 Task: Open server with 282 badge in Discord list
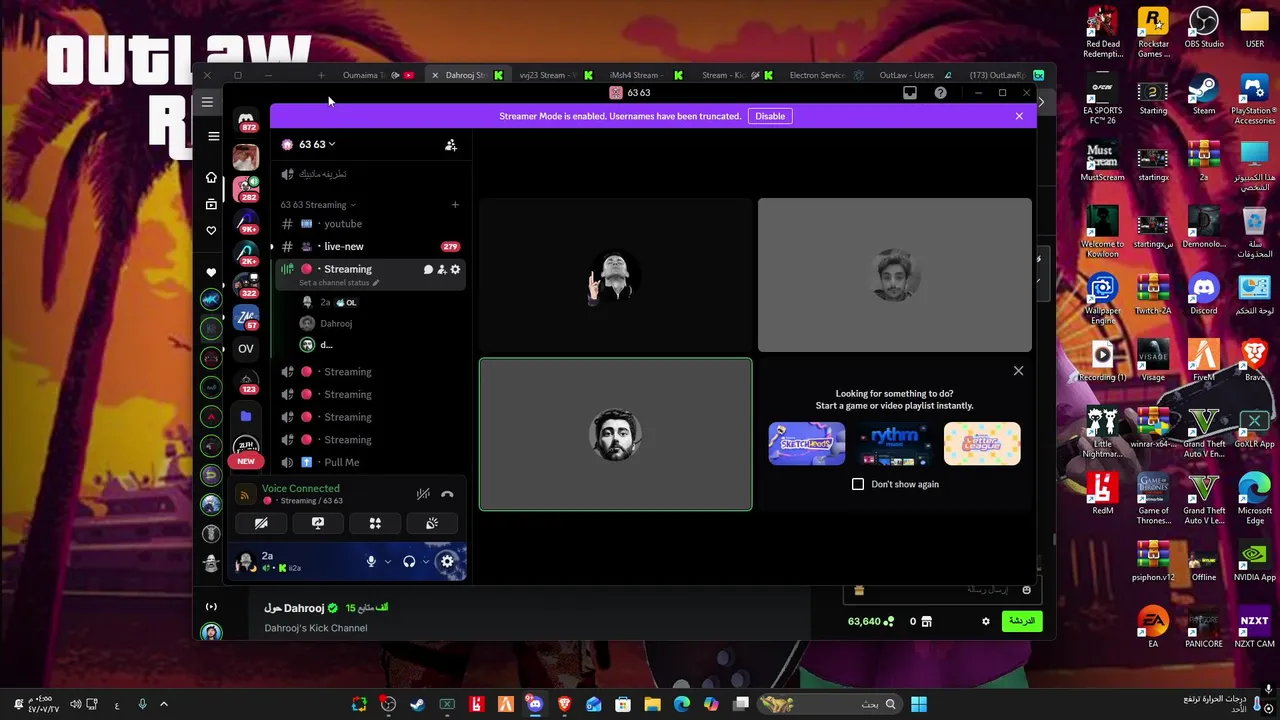[246, 187]
